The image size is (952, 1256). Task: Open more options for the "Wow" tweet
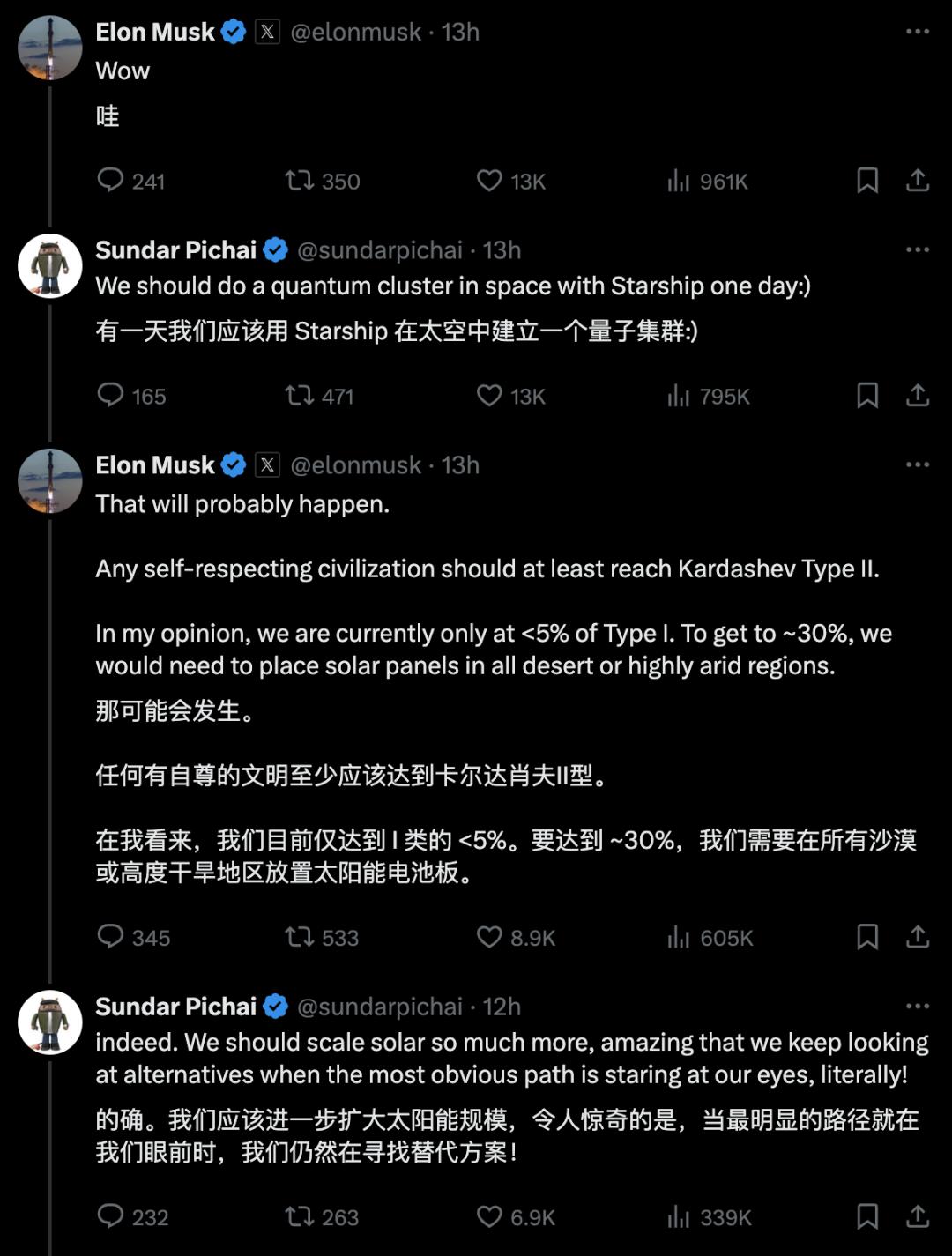point(918,32)
